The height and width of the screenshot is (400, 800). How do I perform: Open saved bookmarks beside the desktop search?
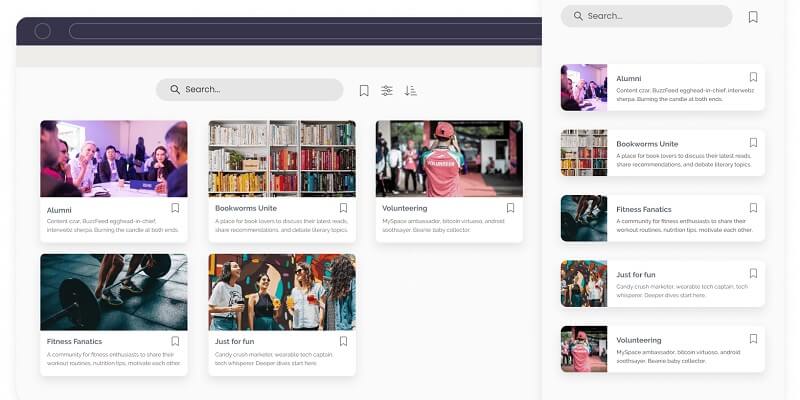click(x=364, y=91)
